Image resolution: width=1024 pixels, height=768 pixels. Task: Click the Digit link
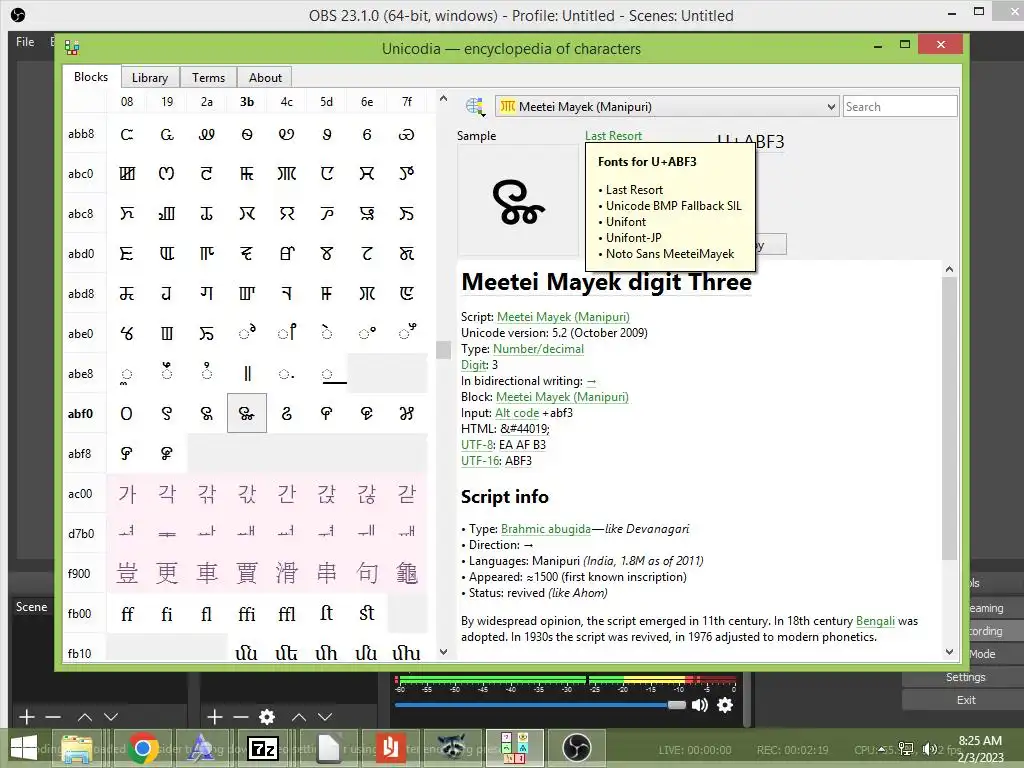click(474, 364)
